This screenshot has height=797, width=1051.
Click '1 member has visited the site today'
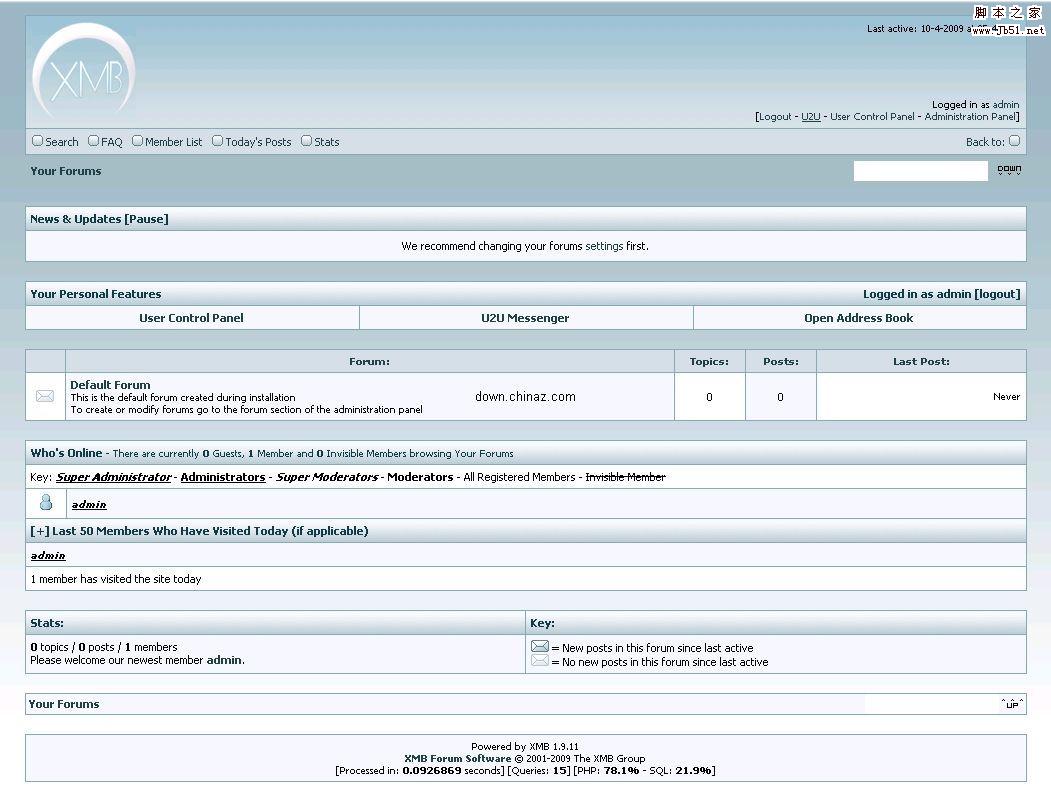click(116, 579)
